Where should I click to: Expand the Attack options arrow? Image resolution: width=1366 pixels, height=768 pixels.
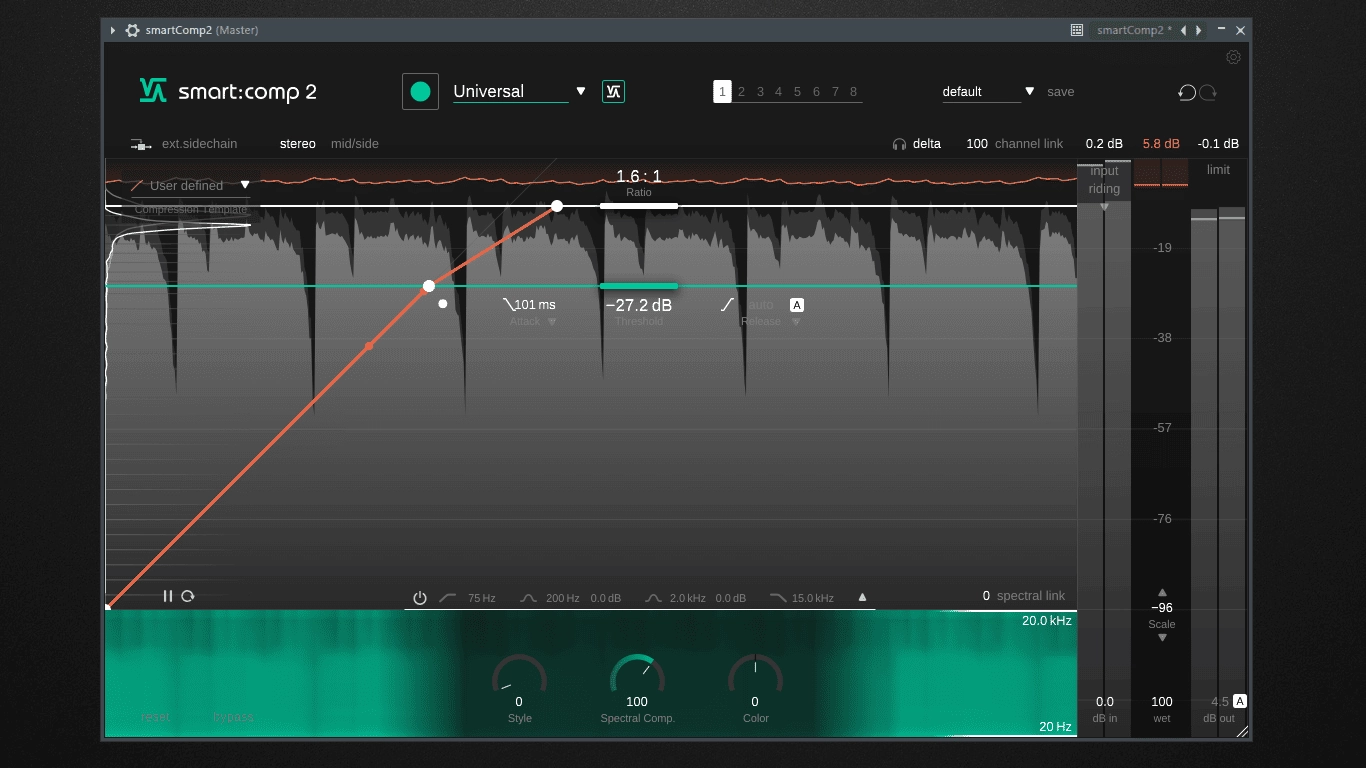point(552,322)
